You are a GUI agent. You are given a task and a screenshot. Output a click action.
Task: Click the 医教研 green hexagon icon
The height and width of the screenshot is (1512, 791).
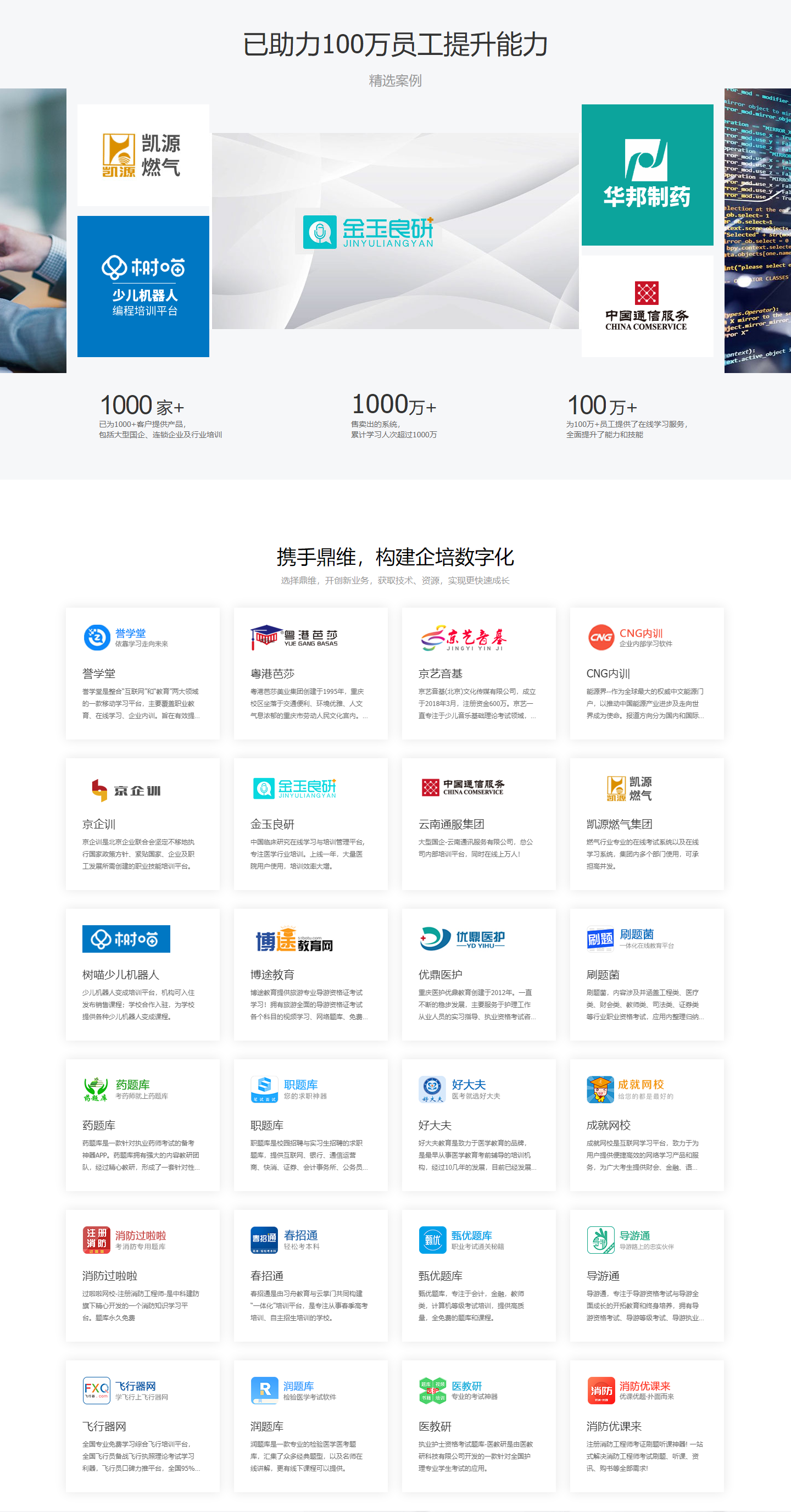coord(433,1391)
